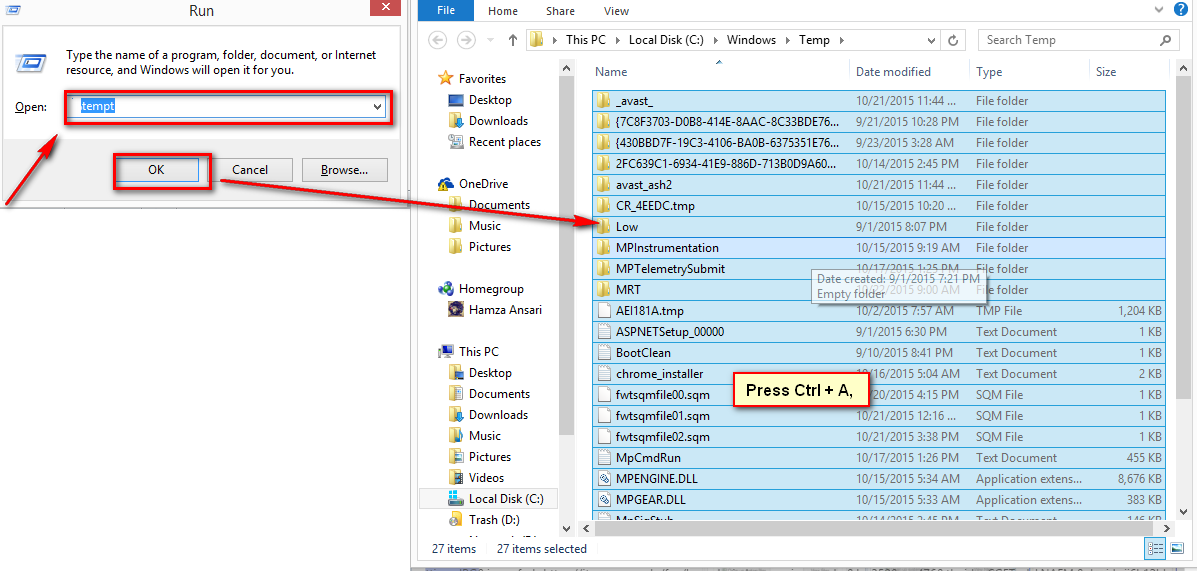Select the MPTelemetrySubmit folder

point(879,269)
